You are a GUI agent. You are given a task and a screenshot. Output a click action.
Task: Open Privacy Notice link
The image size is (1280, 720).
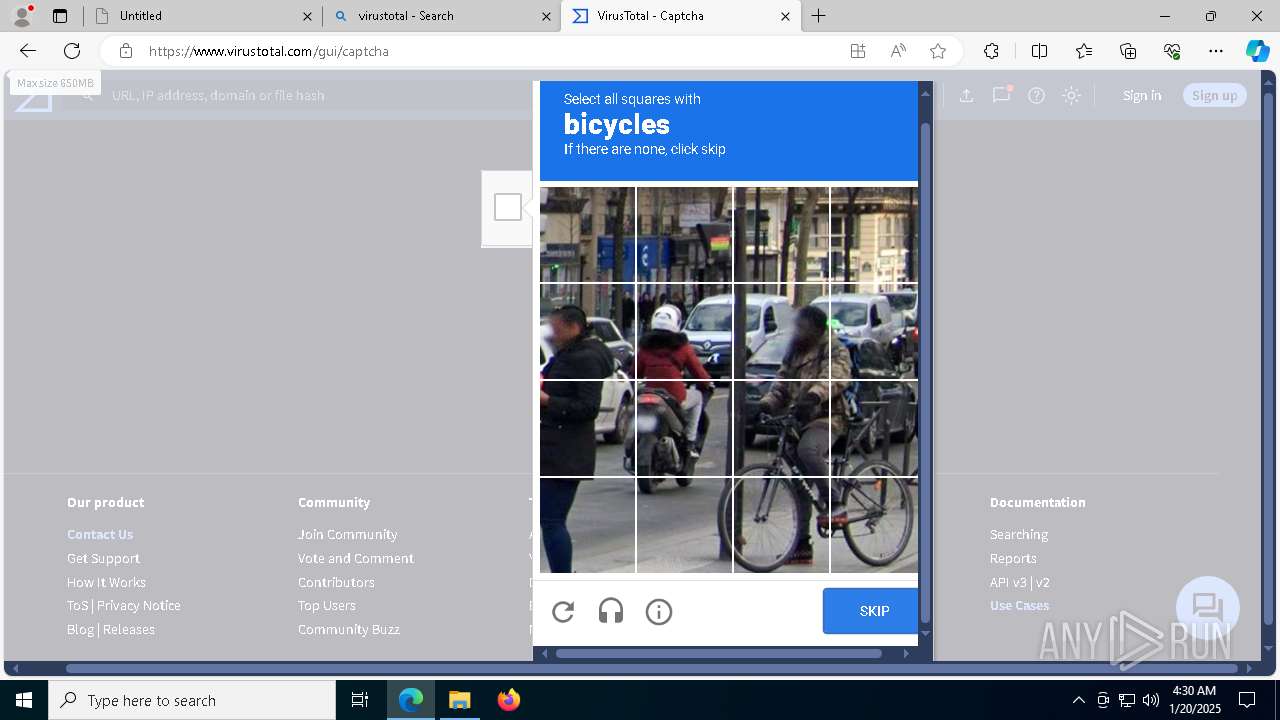coord(139,605)
